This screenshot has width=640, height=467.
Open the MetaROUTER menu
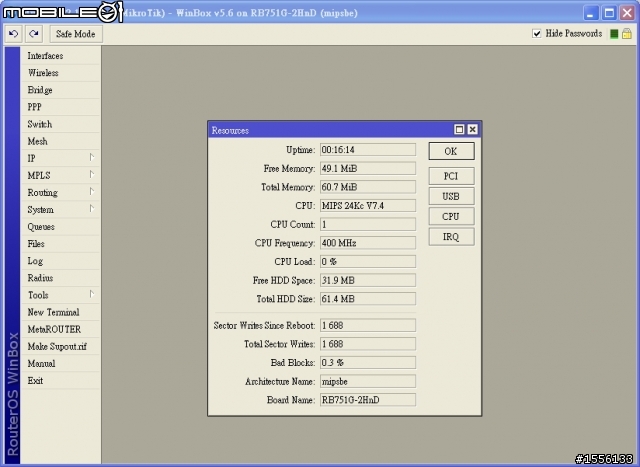60,329
